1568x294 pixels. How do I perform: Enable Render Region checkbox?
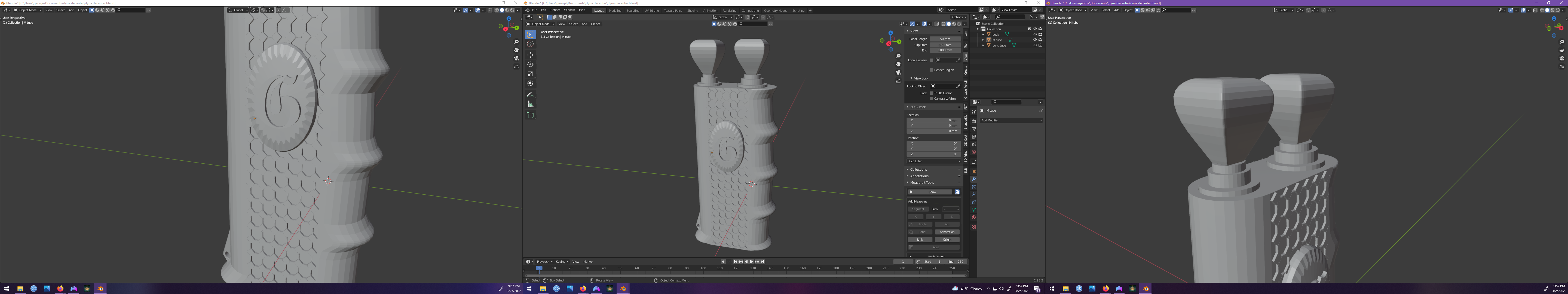(x=931, y=70)
